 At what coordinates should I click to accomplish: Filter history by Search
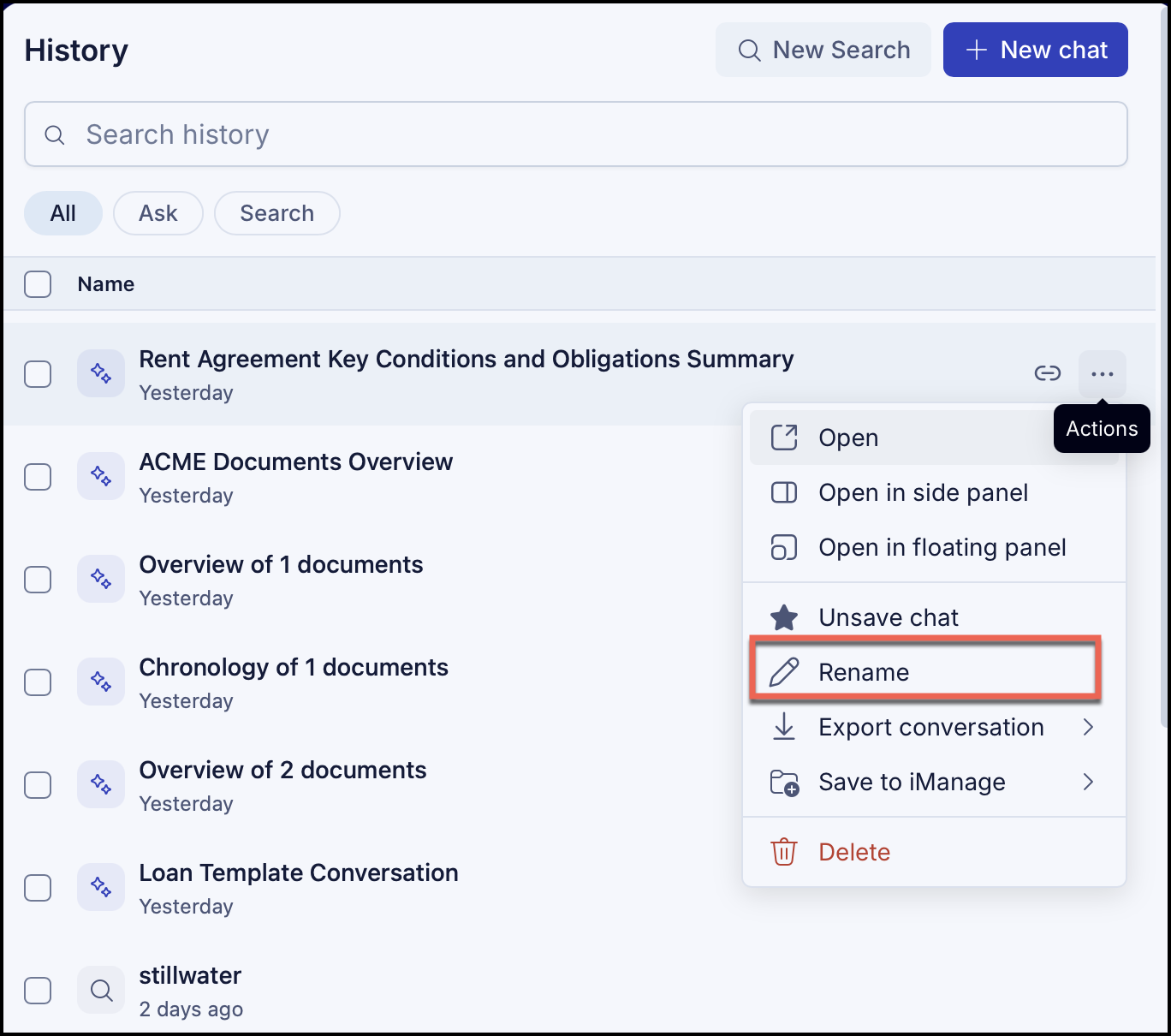(x=277, y=213)
